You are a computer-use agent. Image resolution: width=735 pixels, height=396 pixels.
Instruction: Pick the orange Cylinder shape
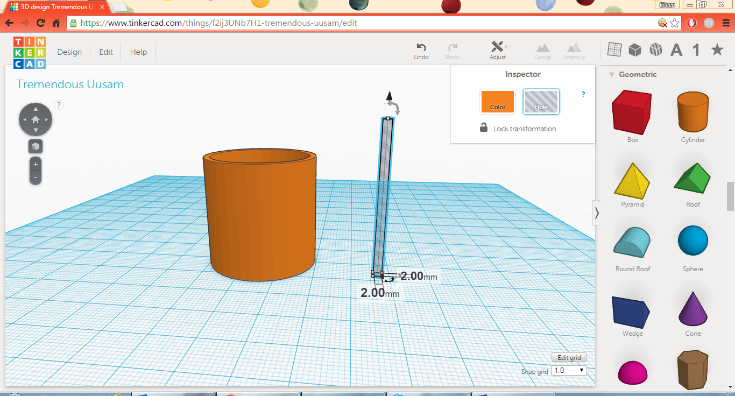pyautogui.click(x=693, y=112)
